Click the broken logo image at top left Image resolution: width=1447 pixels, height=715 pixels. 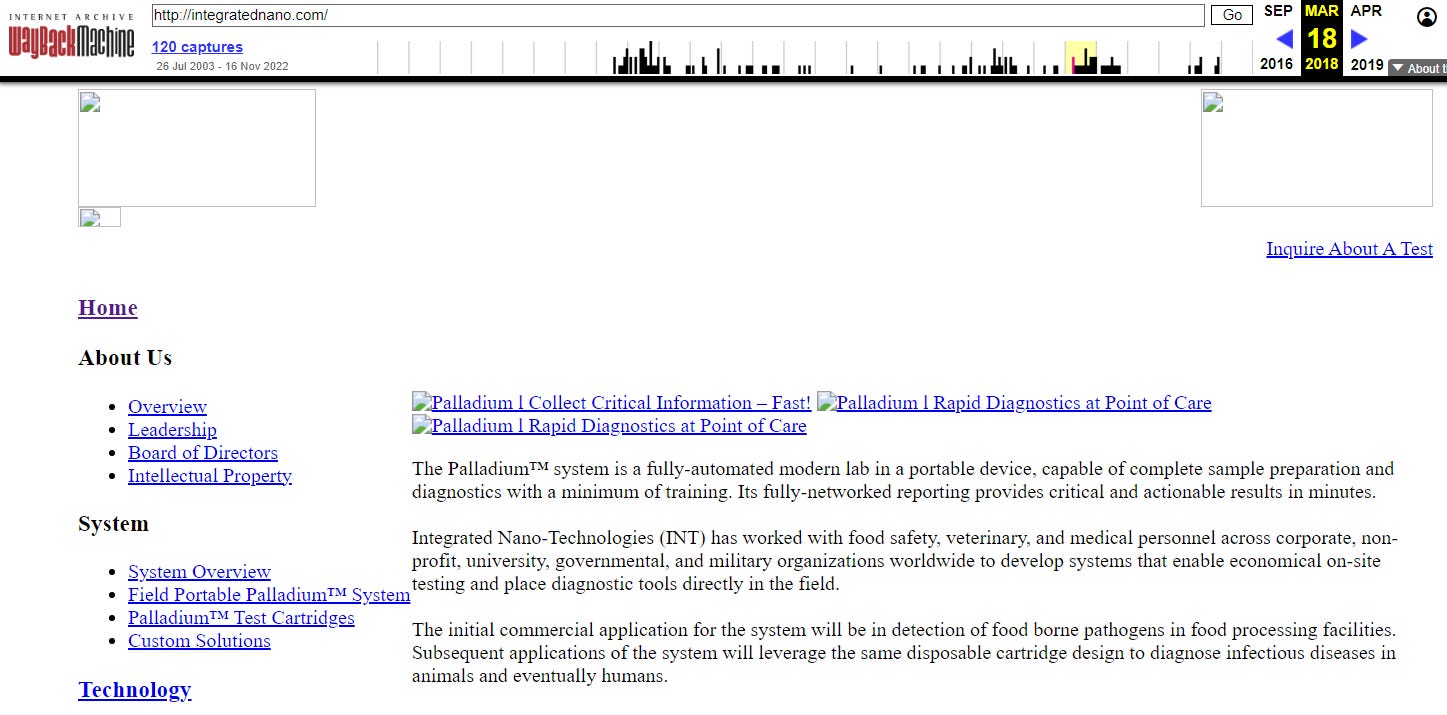coord(197,148)
